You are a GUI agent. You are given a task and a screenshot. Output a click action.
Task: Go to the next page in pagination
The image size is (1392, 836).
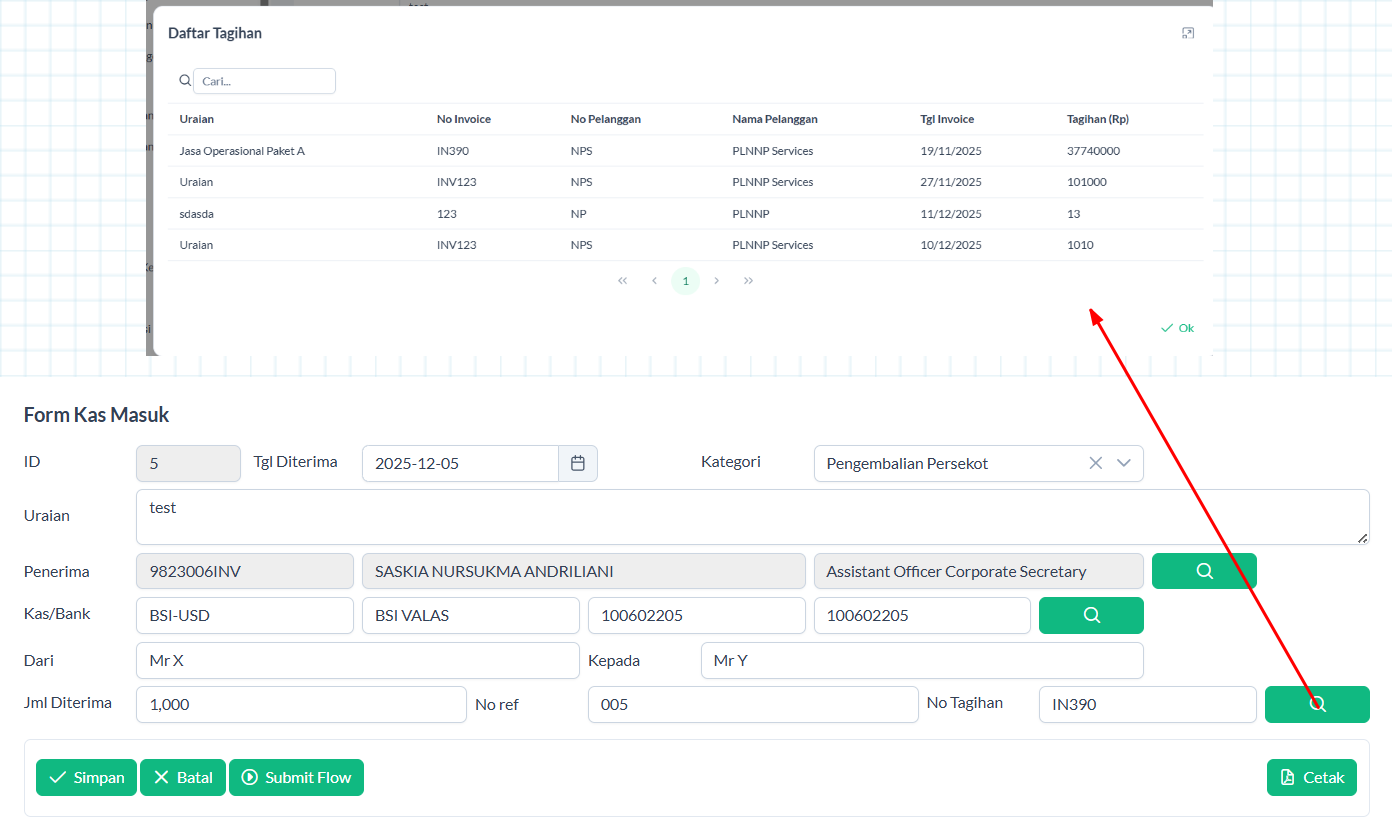point(717,281)
